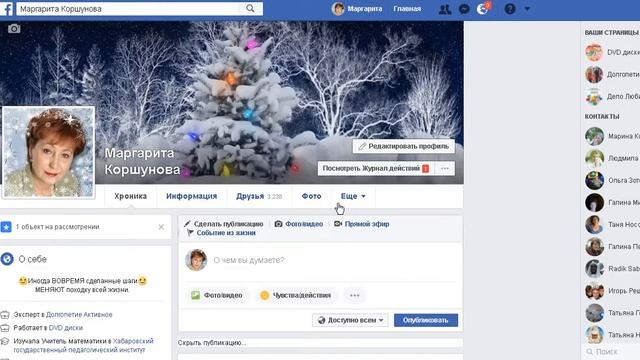Open friend requests icon in top bar
The width and height of the screenshot is (640, 360).
click(x=445, y=9)
